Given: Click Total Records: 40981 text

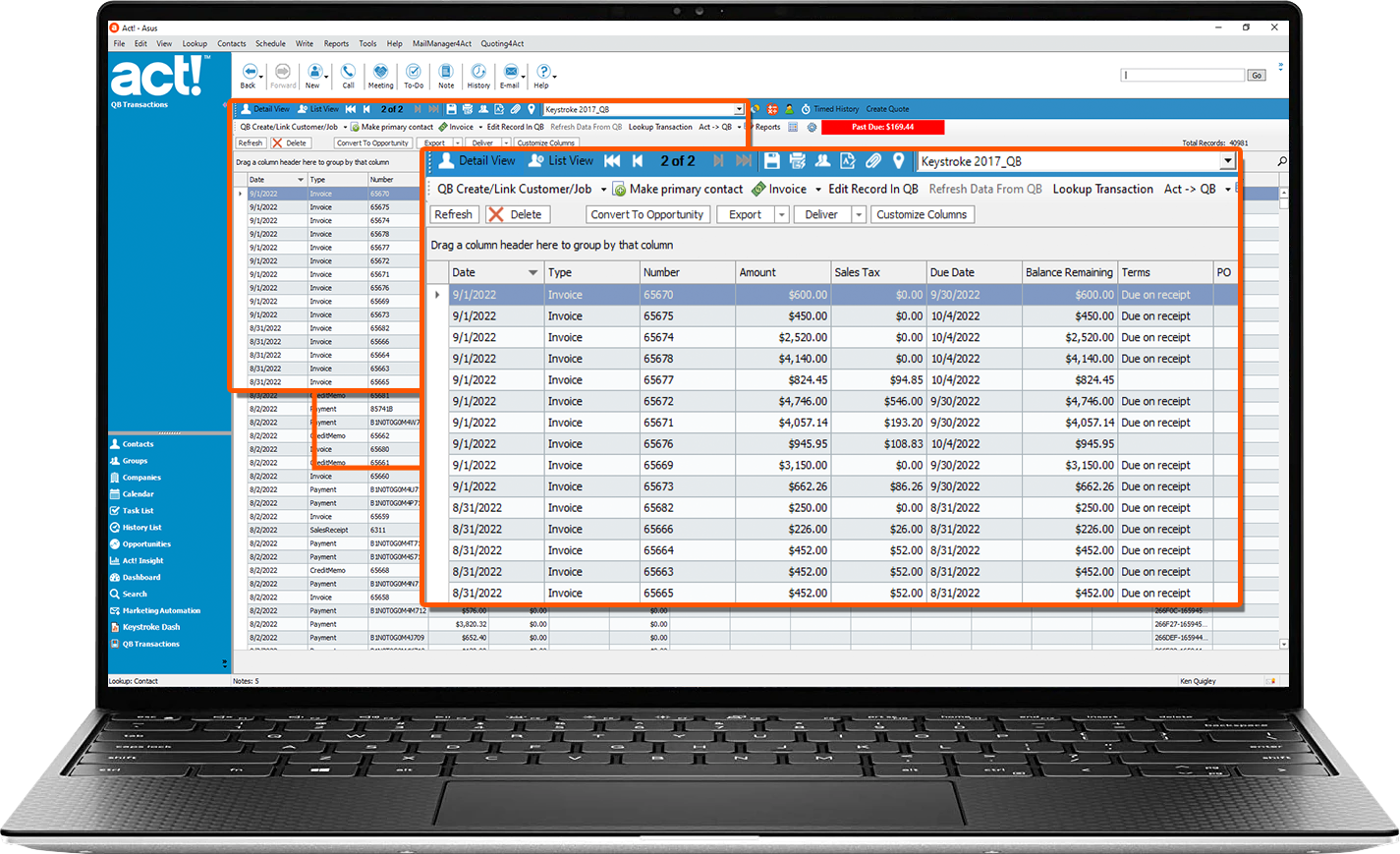Looking at the screenshot, I should [x=1215, y=143].
